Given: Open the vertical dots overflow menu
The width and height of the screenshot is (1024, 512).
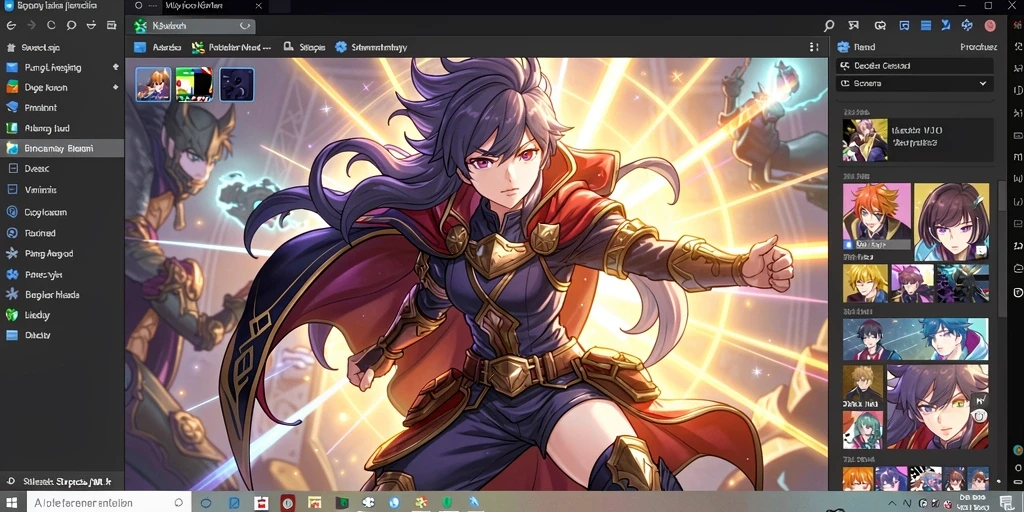Looking at the screenshot, I should (x=814, y=48).
